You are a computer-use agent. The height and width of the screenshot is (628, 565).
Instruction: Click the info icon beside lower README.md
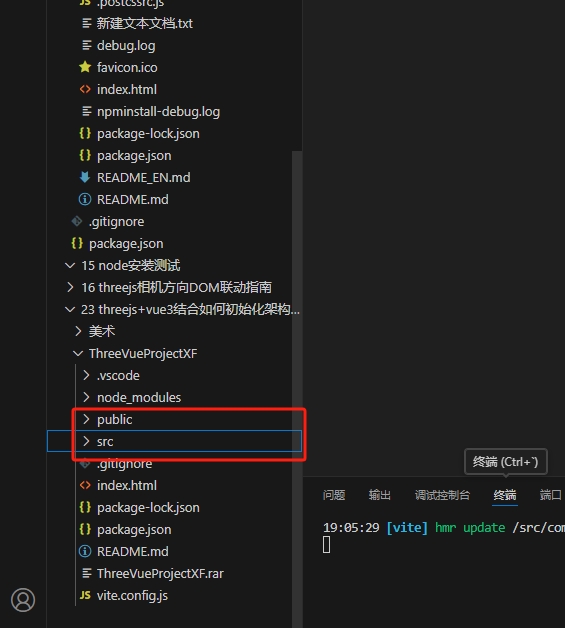point(85,551)
